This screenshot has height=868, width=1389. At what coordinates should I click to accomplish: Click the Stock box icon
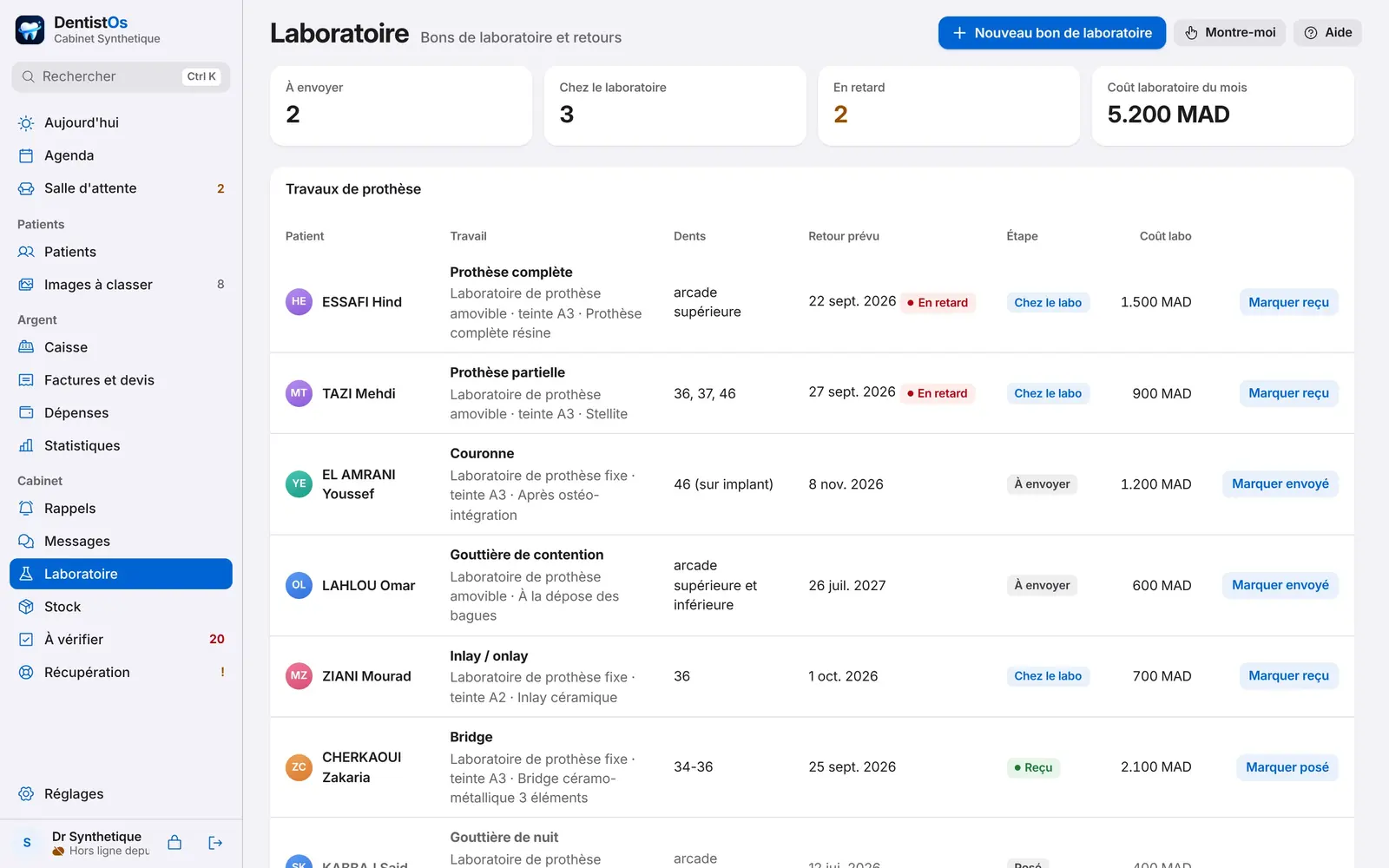tap(26, 607)
